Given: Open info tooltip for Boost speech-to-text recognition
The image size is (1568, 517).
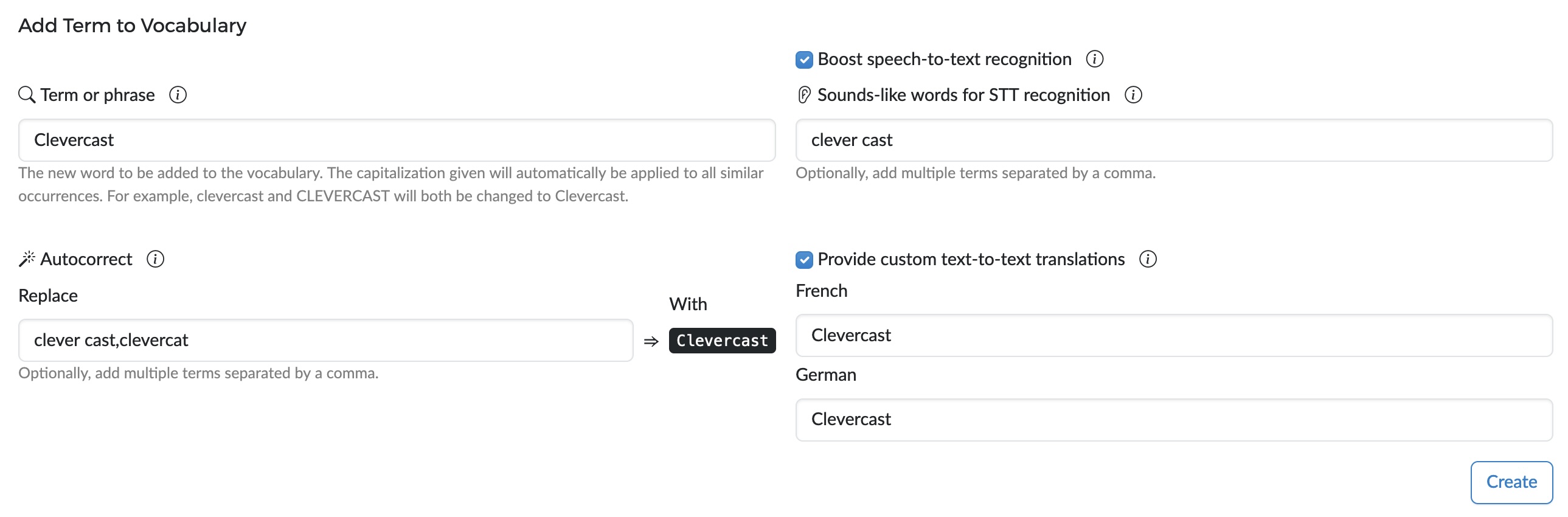Looking at the screenshot, I should [1094, 59].
